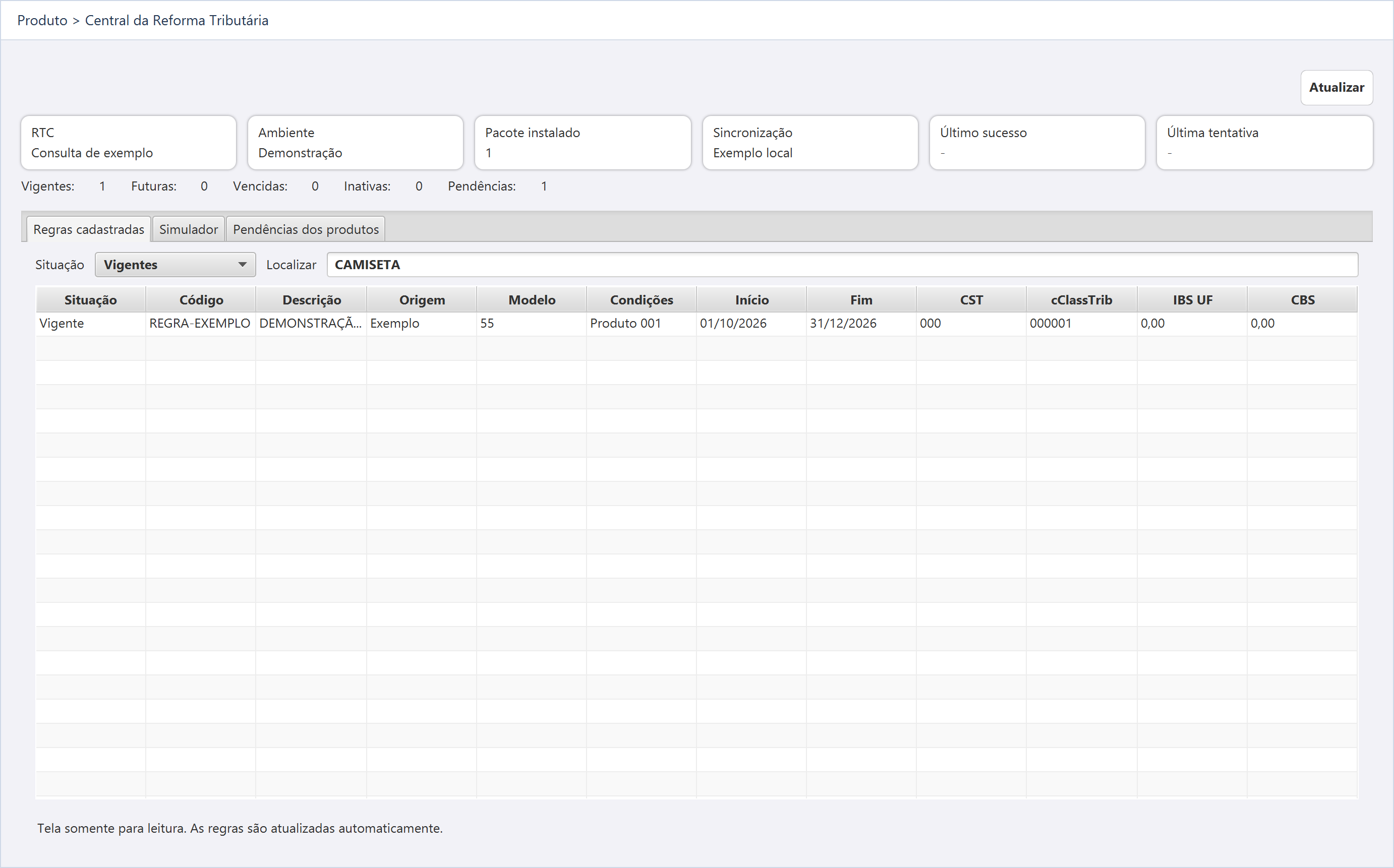Click the Origem column header
Screen dimensions: 1394x868
pyautogui.click(x=422, y=299)
